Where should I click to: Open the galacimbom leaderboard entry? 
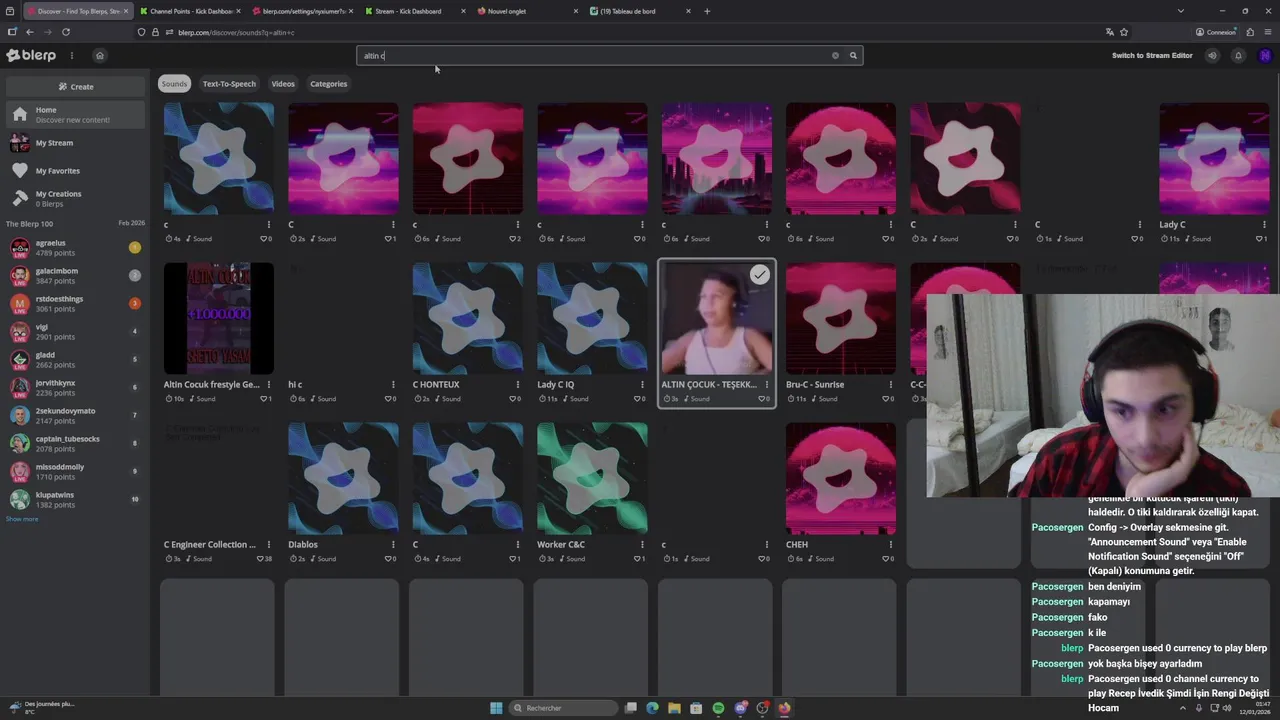76,275
